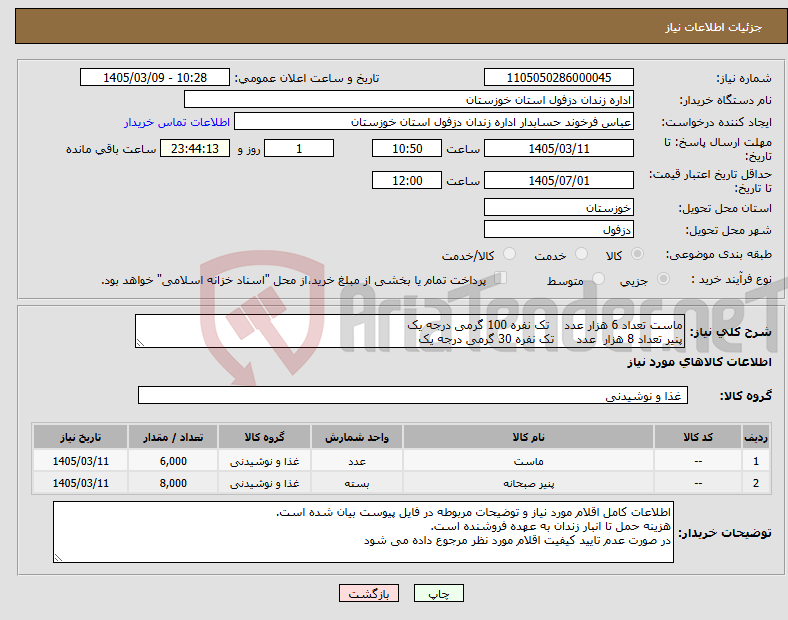Select the کالا/خدمت radio button
788x620 pixels.
(x=510, y=254)
